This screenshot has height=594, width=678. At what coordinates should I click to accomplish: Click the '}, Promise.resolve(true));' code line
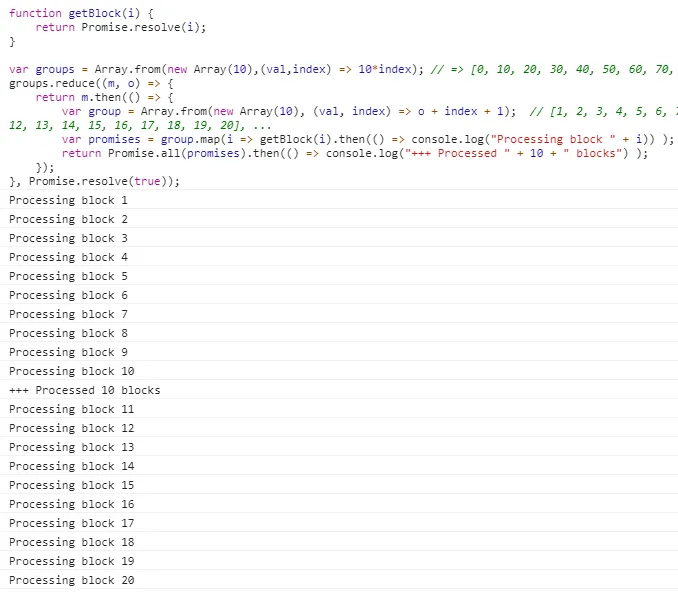[94, 181]
